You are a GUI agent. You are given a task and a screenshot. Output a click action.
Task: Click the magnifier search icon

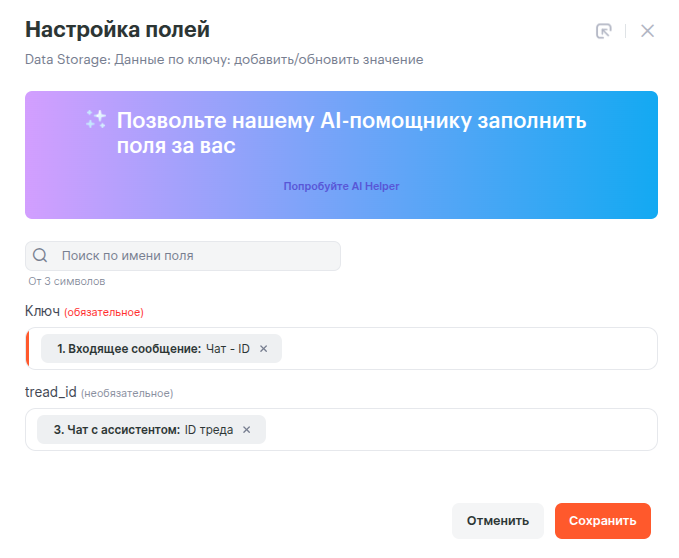tap(41, 256)
